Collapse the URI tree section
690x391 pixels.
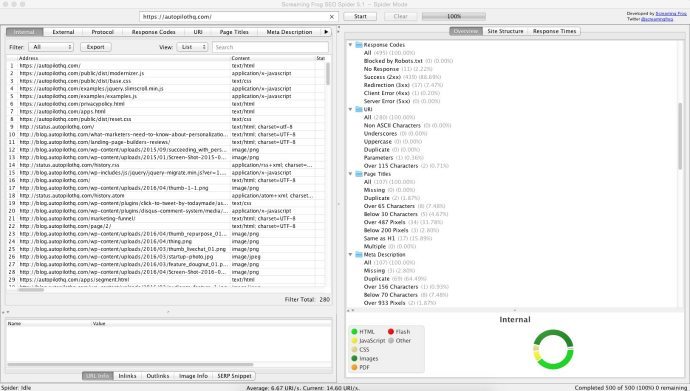(351, 110)
